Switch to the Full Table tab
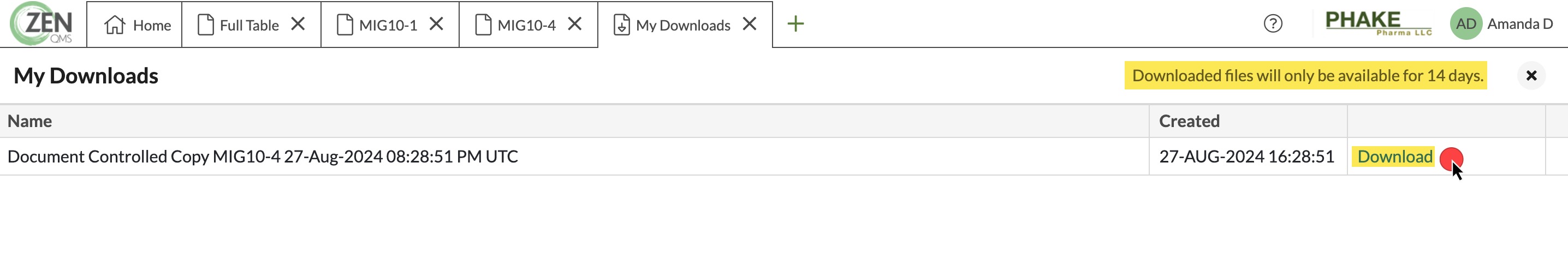Viewport: 1568px width, 277px height. coord(238,25)
